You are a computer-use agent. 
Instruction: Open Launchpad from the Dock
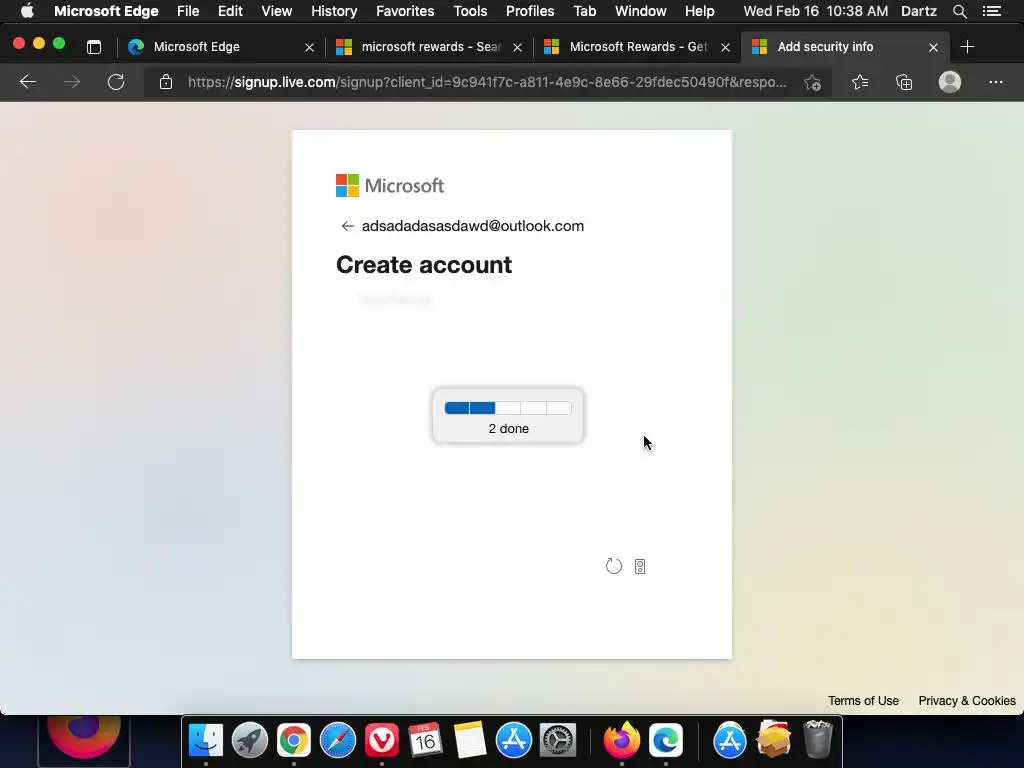pyautogui.click(x=249, y=741)
